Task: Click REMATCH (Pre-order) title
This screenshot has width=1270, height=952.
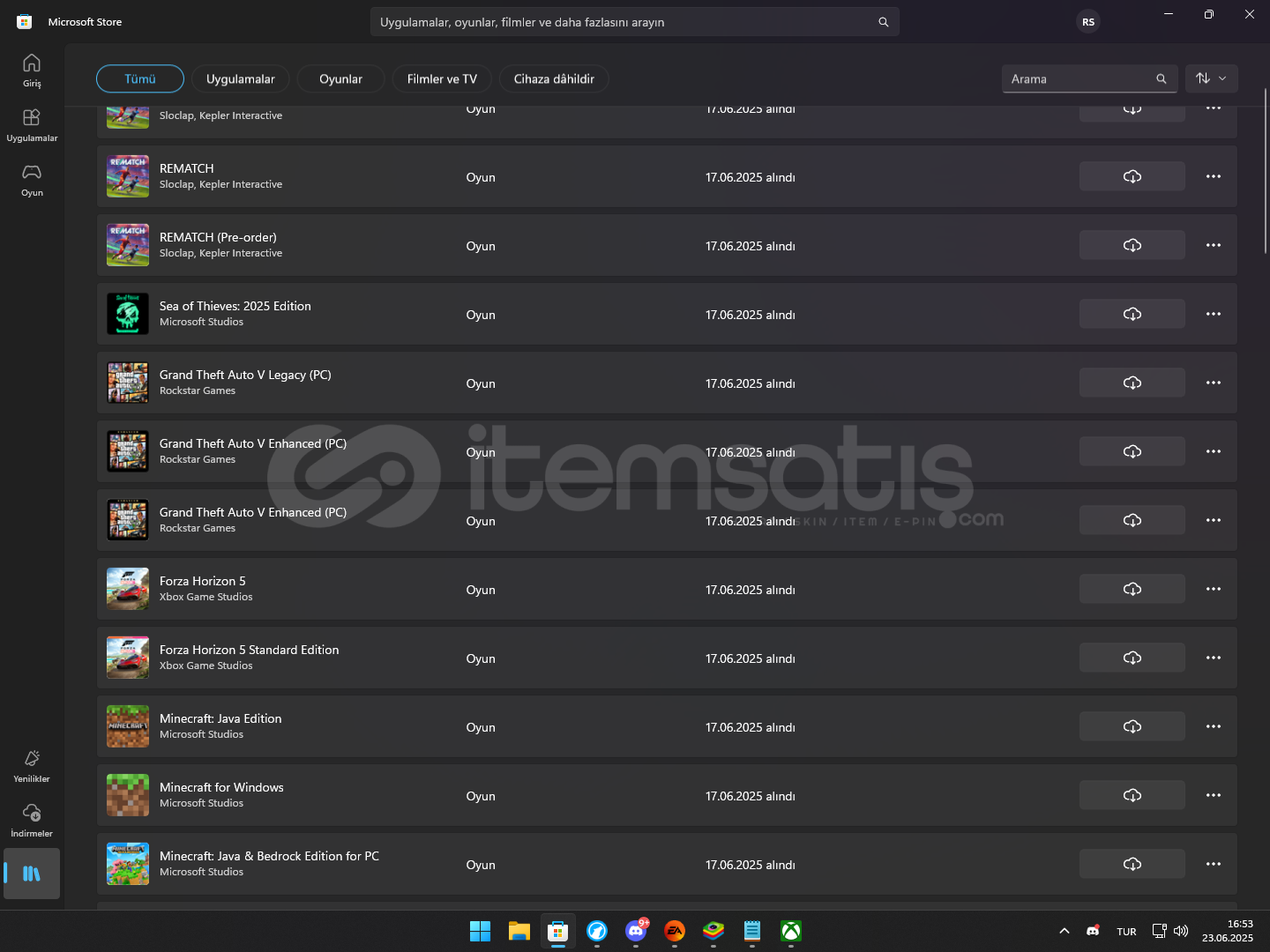Action: [218, 237]
